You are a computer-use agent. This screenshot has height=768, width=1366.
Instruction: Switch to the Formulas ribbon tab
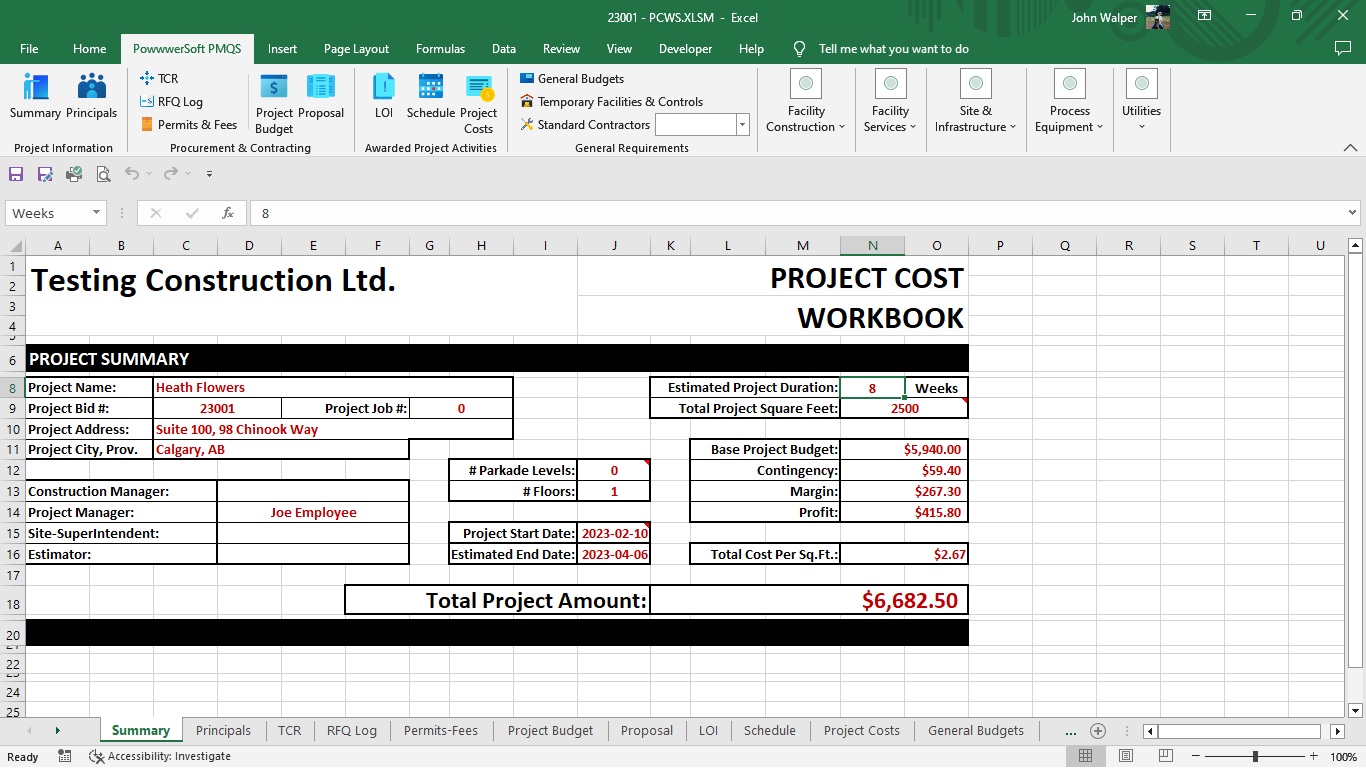pos(440,49)
